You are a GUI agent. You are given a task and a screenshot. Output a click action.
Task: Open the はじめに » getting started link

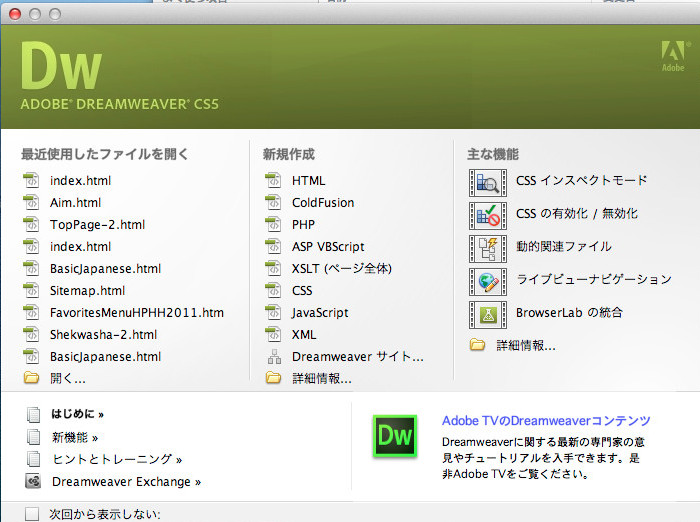tap(77, 414)
